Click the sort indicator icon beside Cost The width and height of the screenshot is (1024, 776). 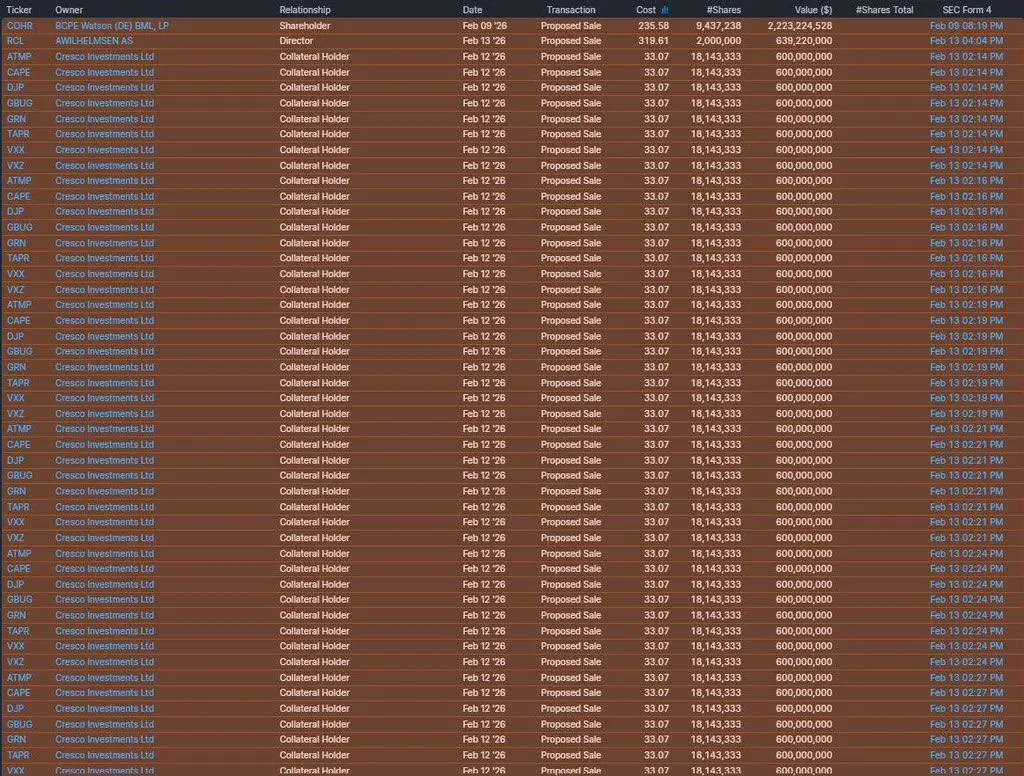(665, 10)
